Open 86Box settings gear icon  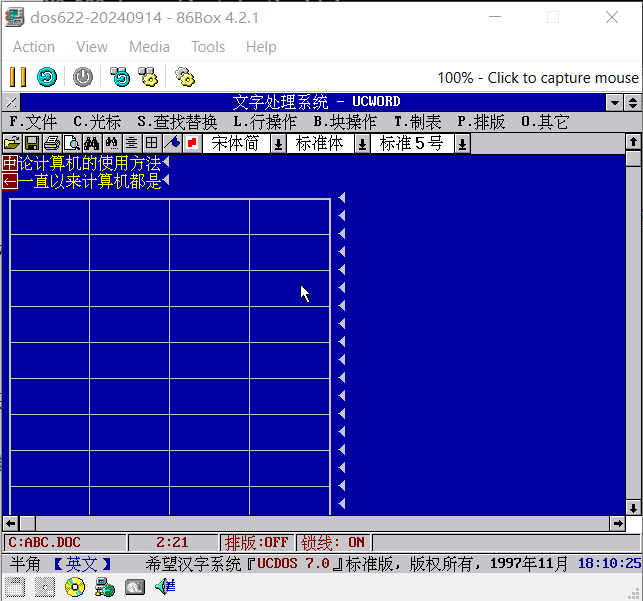pyautogui.click(x=184, y=77)
